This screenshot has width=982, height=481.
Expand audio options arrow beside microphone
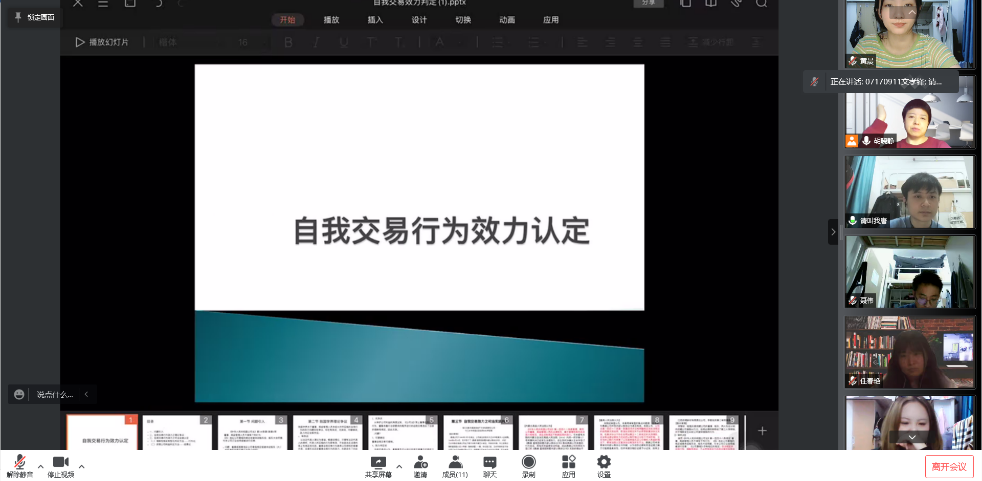pos(40,466)
